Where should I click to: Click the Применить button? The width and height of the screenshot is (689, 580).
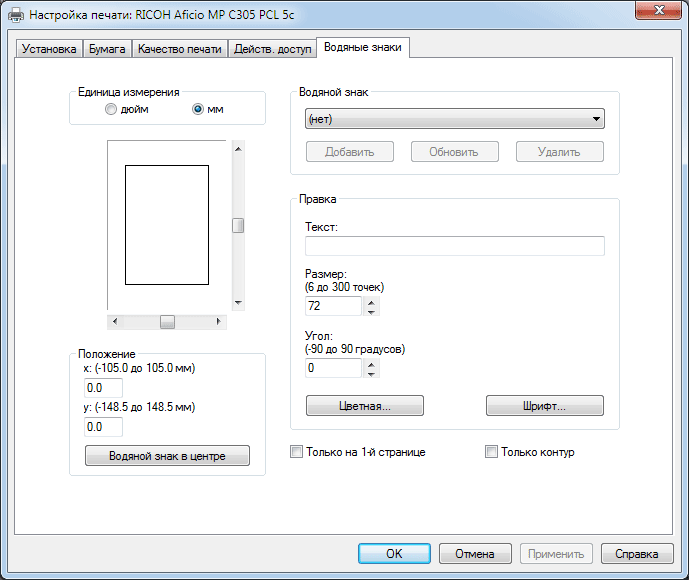[x=556, y=554]
